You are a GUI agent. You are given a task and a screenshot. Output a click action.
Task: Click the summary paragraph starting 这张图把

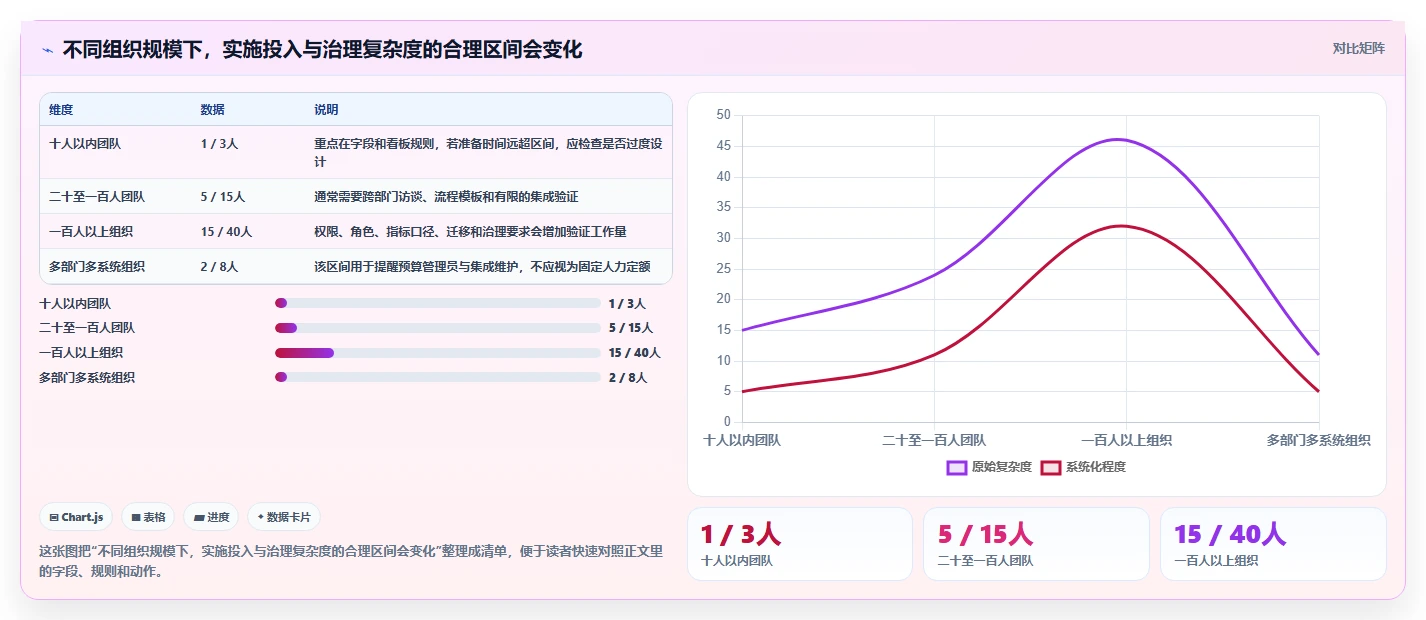[351, 561]
